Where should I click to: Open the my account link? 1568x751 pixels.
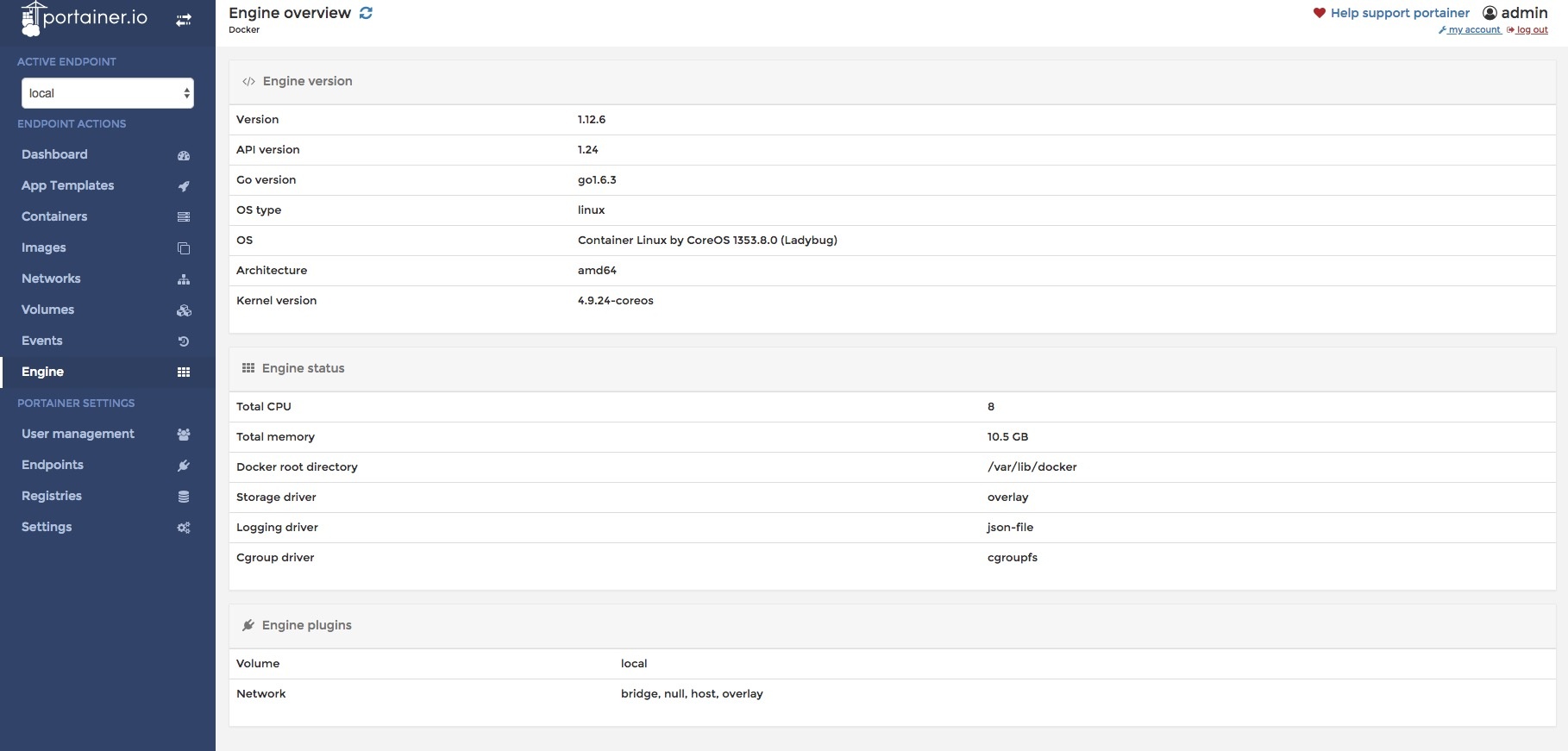click(1473, 30)
